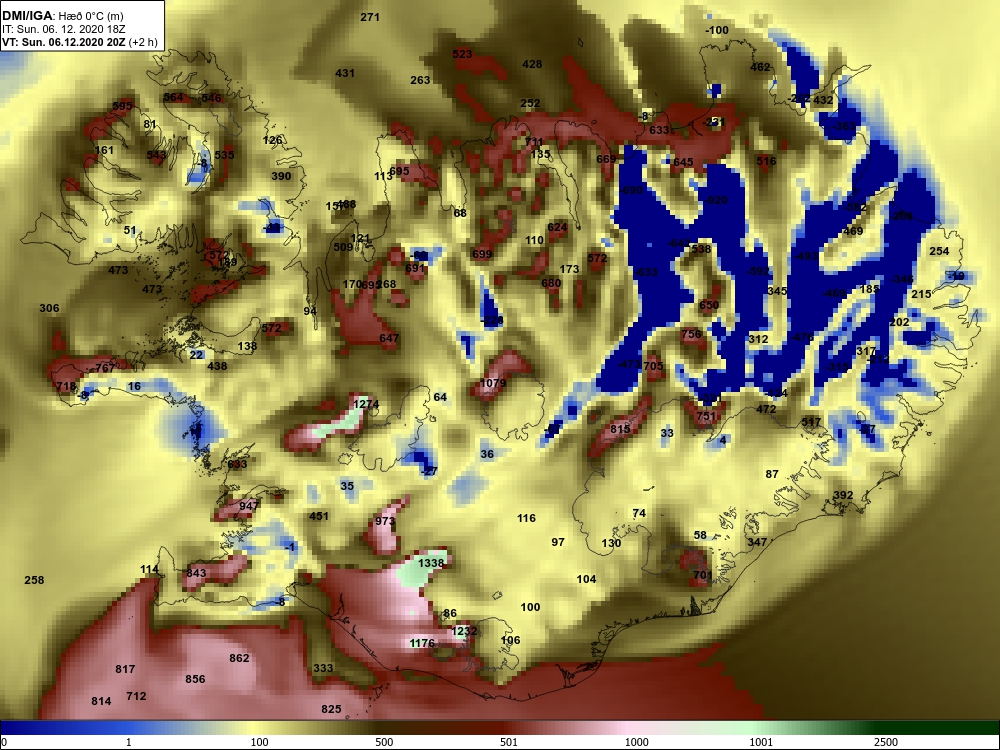The height and width of the screenshot is (750, 1000).
Task: Click the map value 263
Action: 420,80
